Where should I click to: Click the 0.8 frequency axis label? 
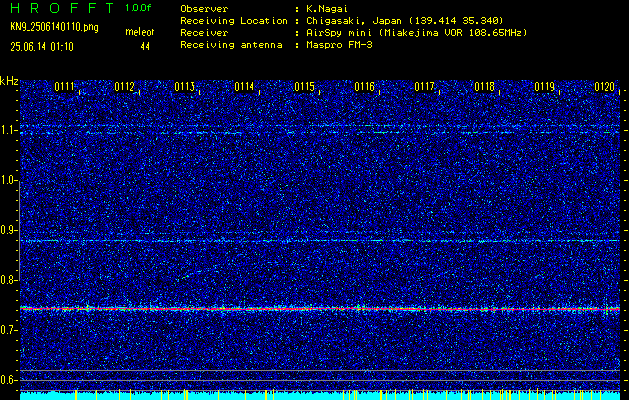click(x=7, y=280)
